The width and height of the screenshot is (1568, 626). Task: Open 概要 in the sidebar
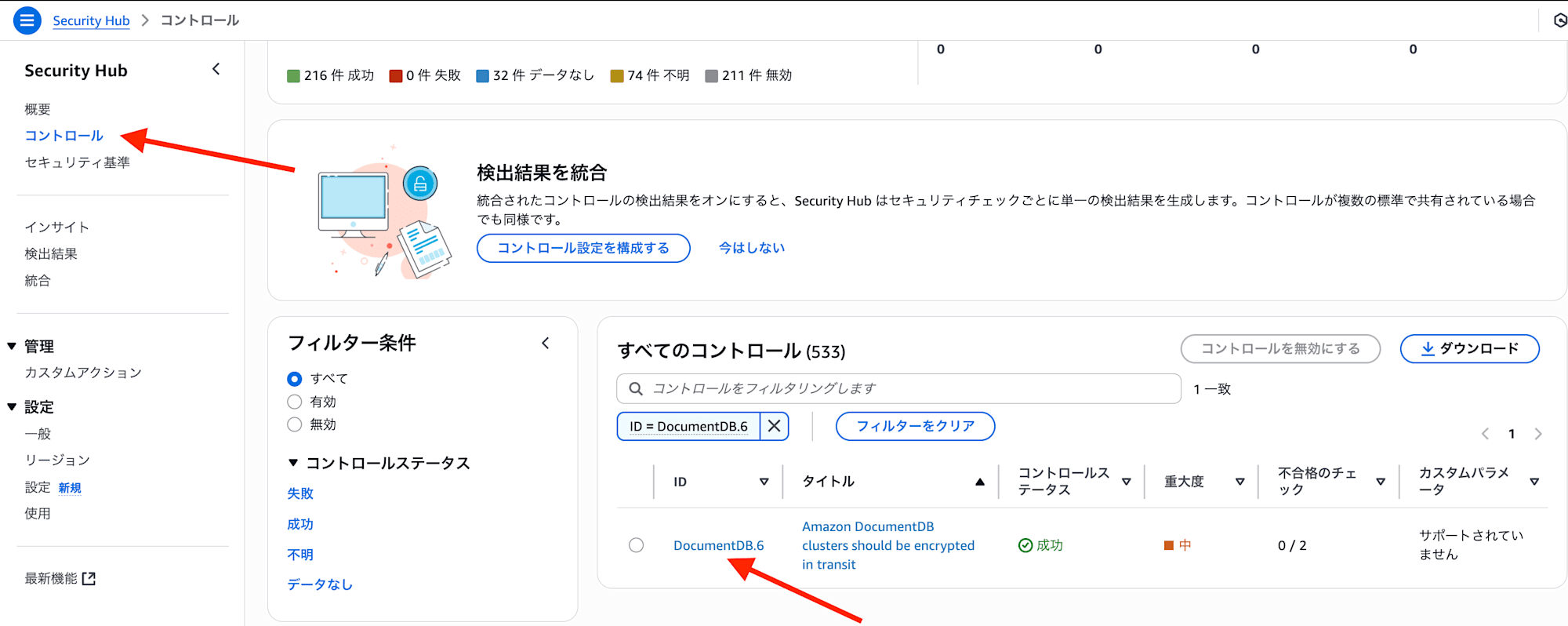tap(38, 109)
